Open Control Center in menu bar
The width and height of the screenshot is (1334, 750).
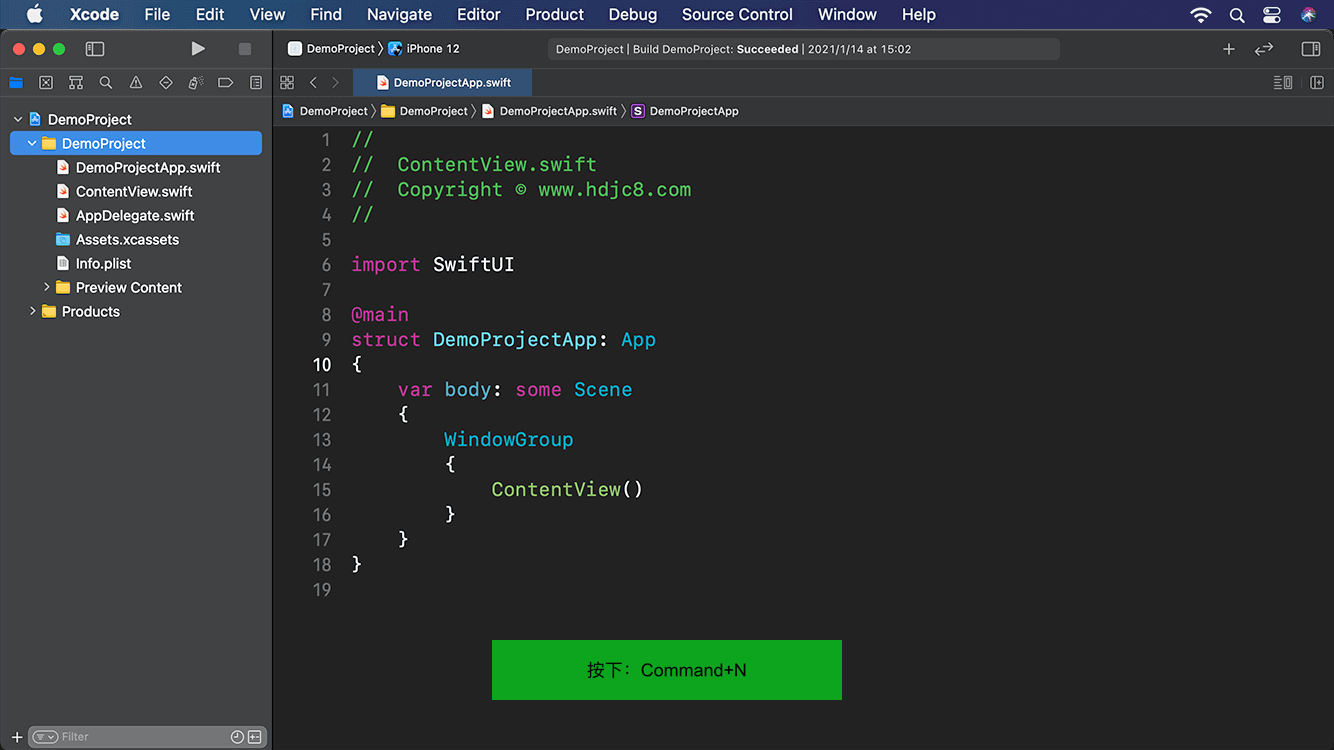[1272, 14]
